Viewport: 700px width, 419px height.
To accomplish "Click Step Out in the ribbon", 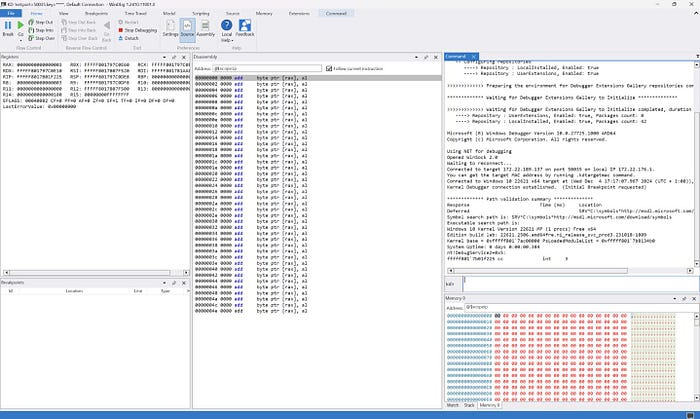I will click(40, 22).
